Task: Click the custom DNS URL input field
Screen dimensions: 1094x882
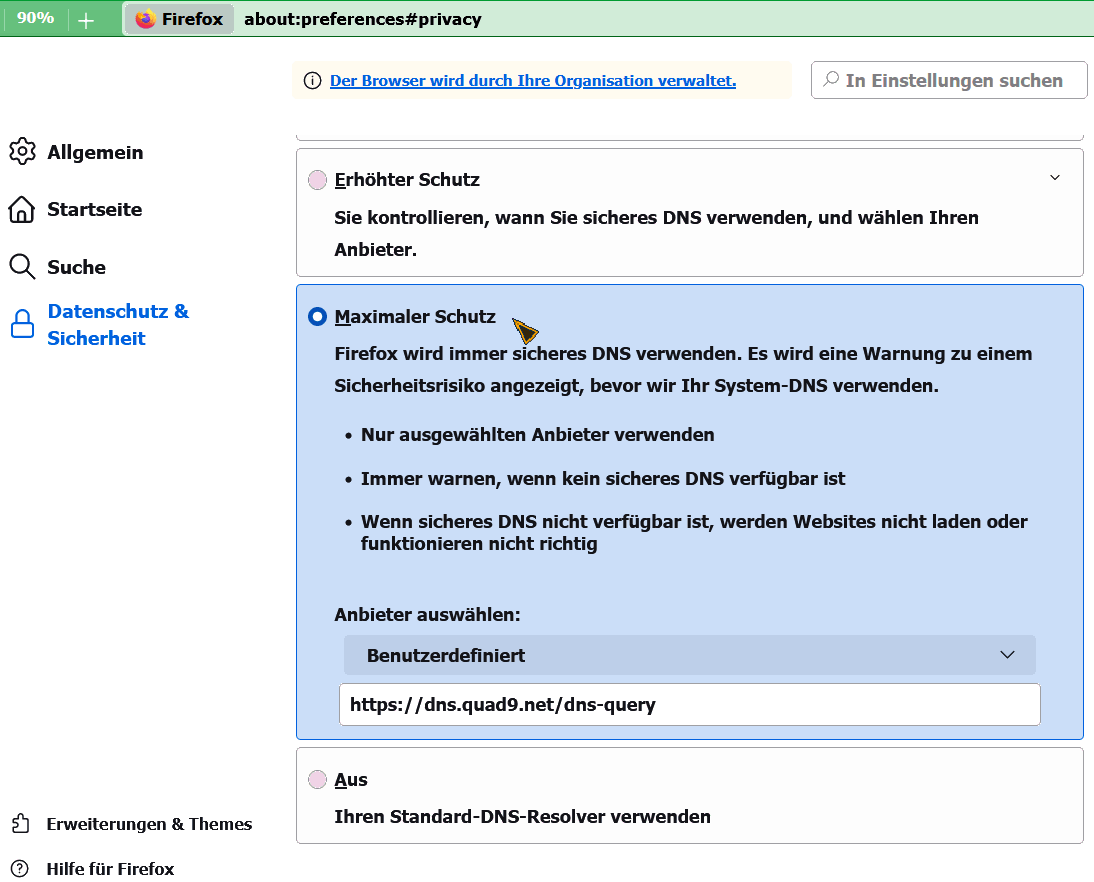Action: [689, 704]
